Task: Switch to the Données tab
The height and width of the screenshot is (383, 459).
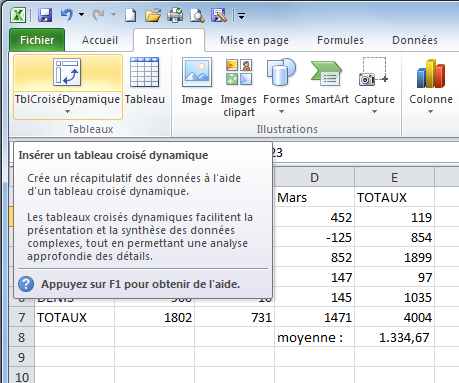Action: [415, 40]
